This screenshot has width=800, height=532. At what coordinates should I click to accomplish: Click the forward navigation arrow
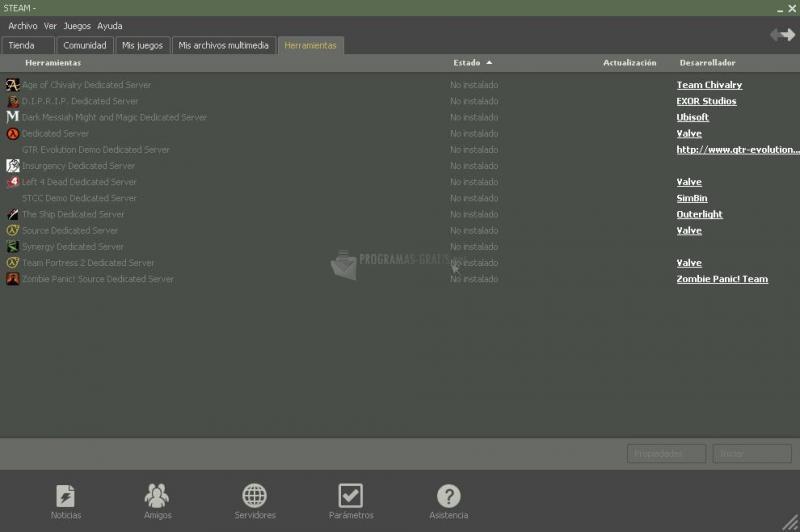pos(789,35)
